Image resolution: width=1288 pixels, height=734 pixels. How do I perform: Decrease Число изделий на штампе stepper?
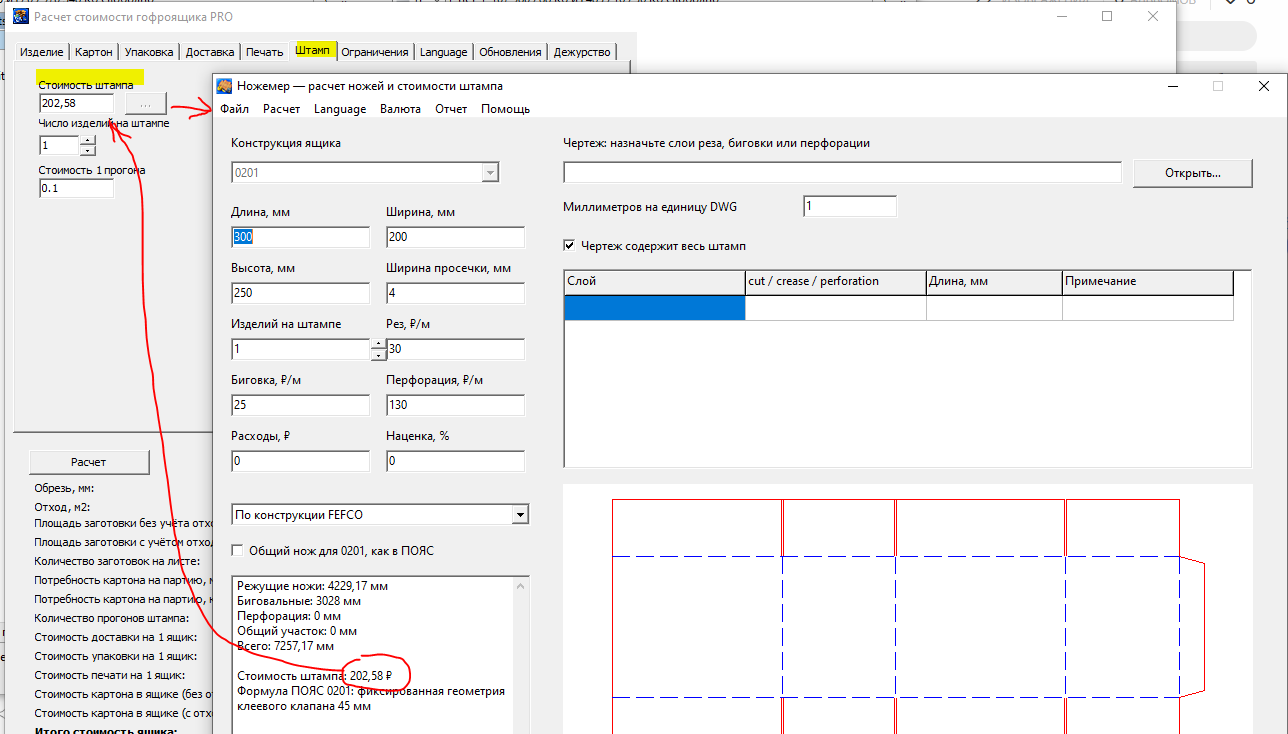pyautogui.click(x=87, y=150)
